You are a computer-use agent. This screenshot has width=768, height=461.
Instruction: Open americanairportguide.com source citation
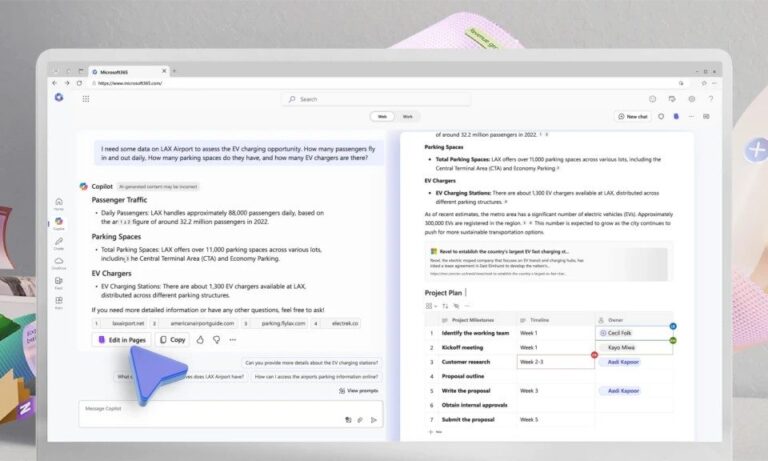click(x=193, y=323)
